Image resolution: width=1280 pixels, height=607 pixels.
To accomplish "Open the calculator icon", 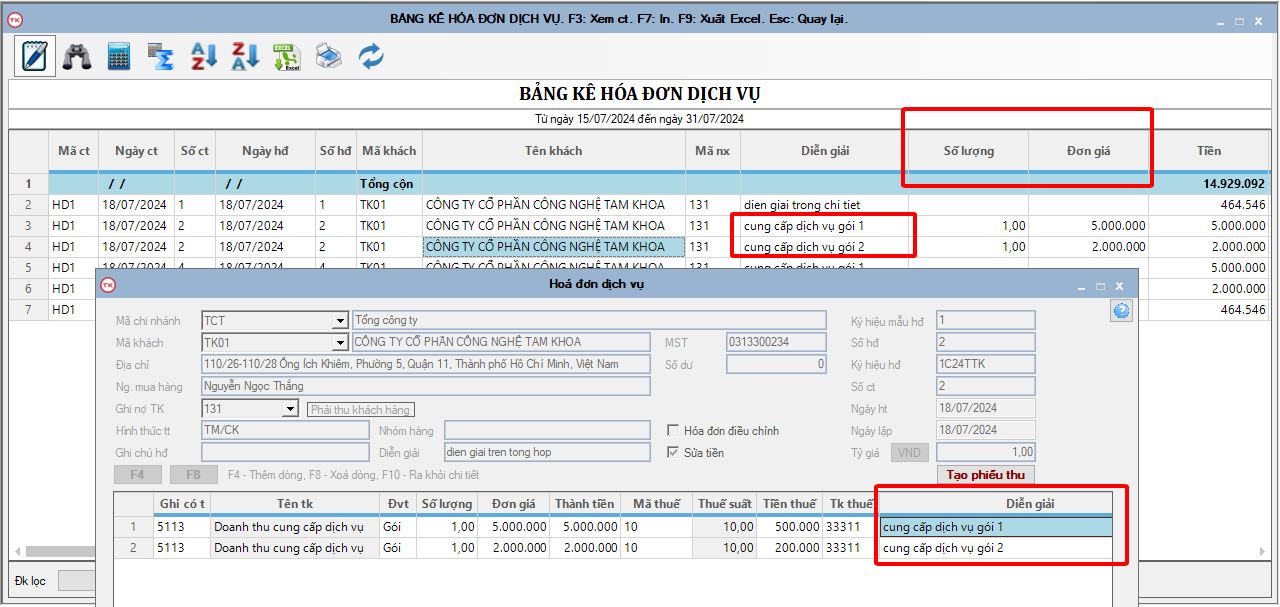I will tap(119, 56).
